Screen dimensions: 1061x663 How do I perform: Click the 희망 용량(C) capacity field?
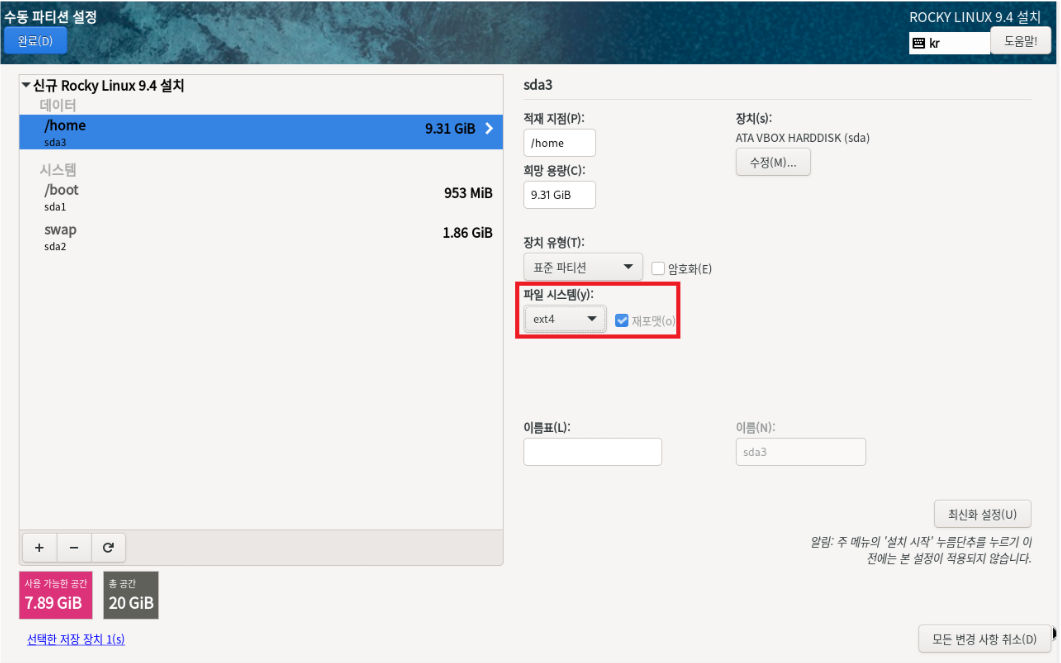pos(559,195)
